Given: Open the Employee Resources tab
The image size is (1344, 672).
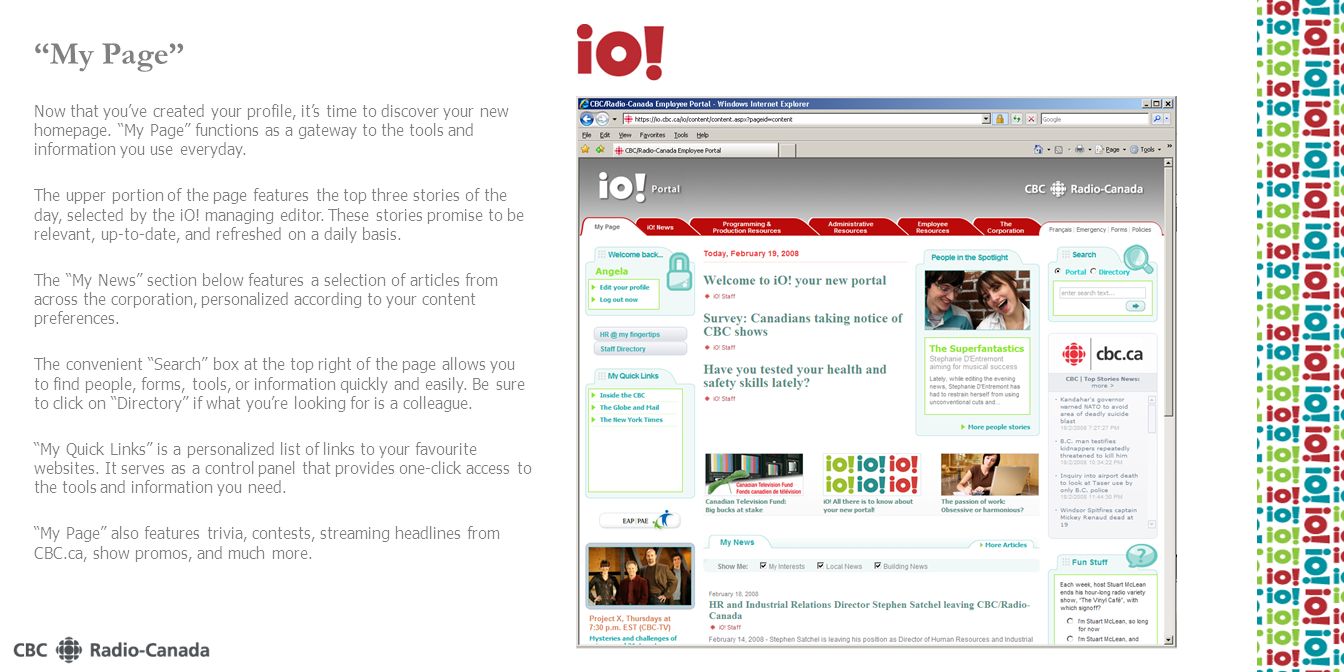Looking at the screenshot, I should coord(932,227).
